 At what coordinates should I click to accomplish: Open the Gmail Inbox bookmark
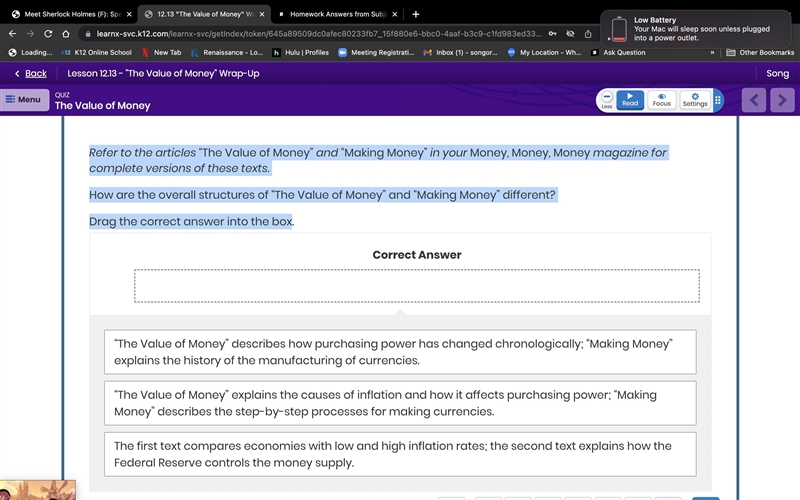[461, 52]
